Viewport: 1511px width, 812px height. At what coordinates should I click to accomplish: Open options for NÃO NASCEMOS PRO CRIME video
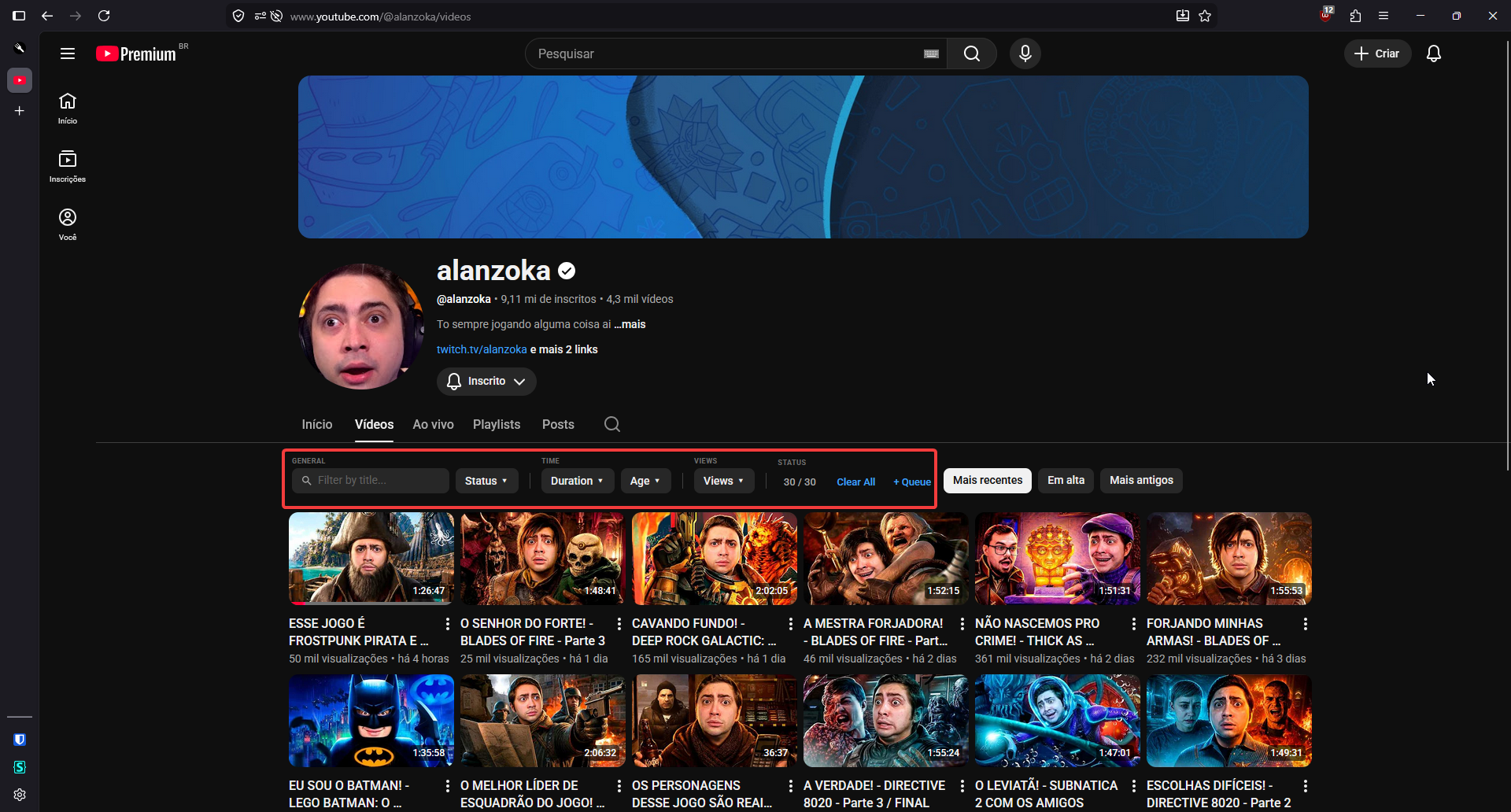[1134, 624]
